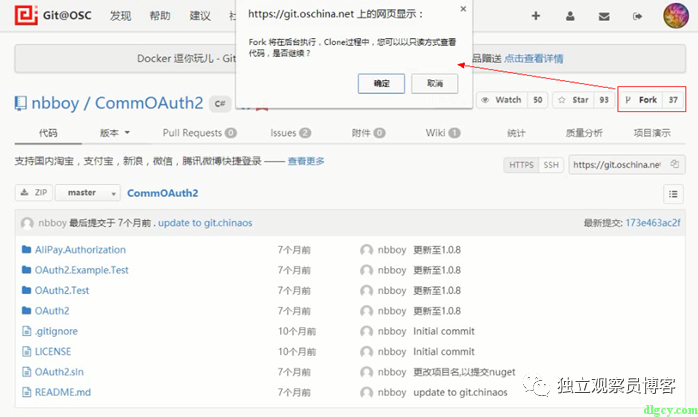Download the repository as ZIP
This screenshot has height=417, width=698.
tap(34, 192)
